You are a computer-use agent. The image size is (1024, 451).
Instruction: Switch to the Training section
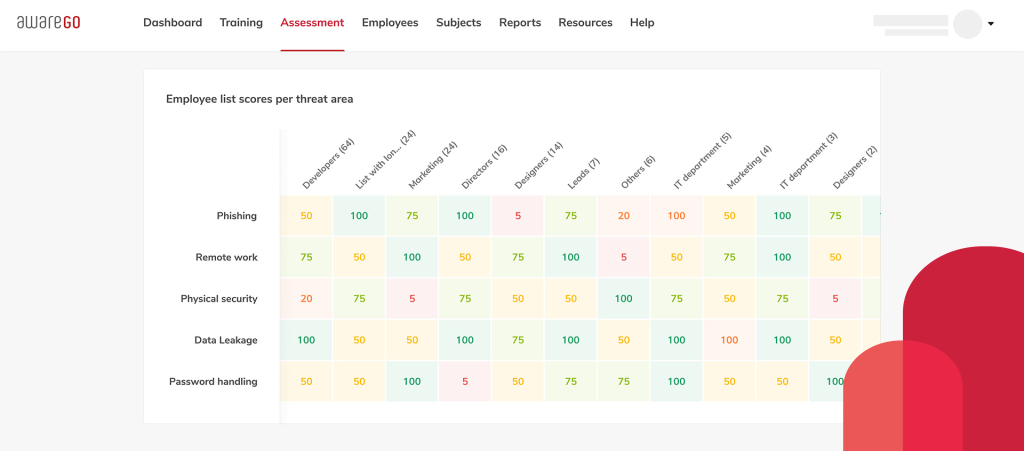241,22
